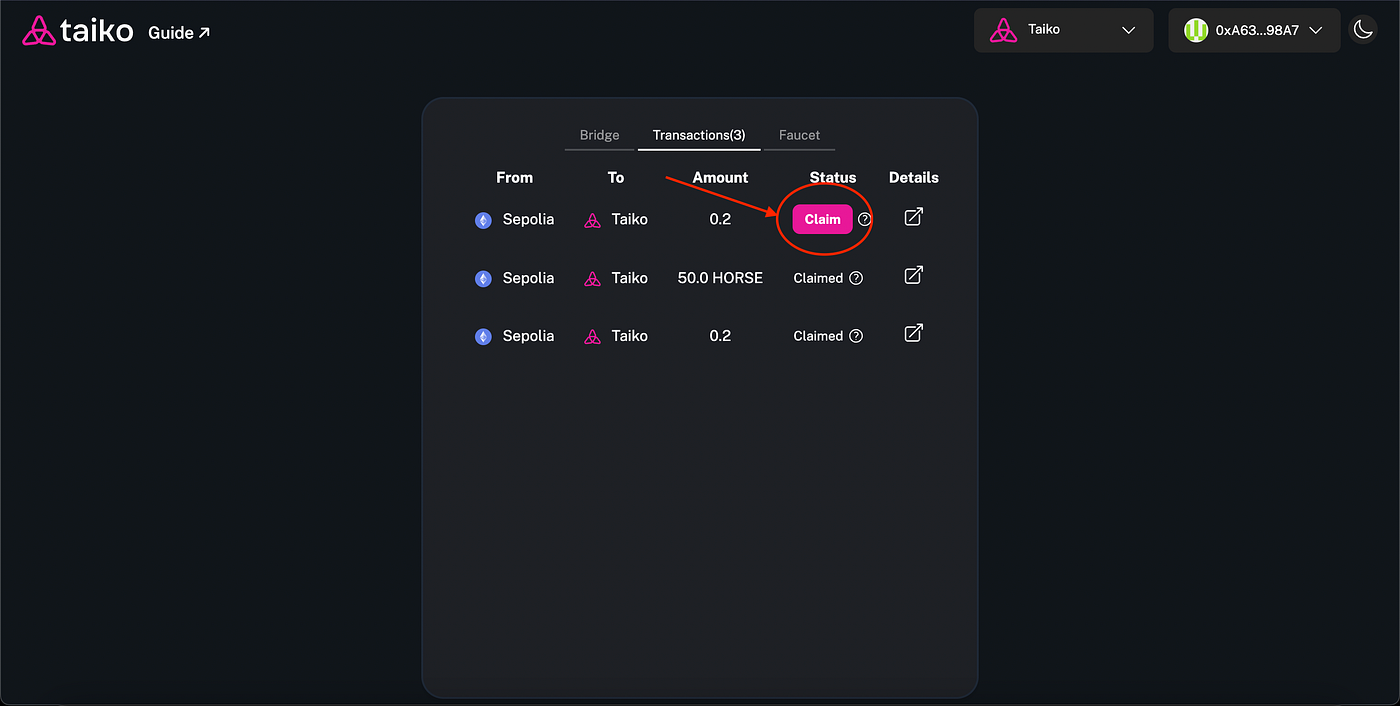The height and width of the screenshot is (706, 1400).
Task: Click 'Sepolia' text in the last row
Action: pyautogui.click(x=528, y=336)
